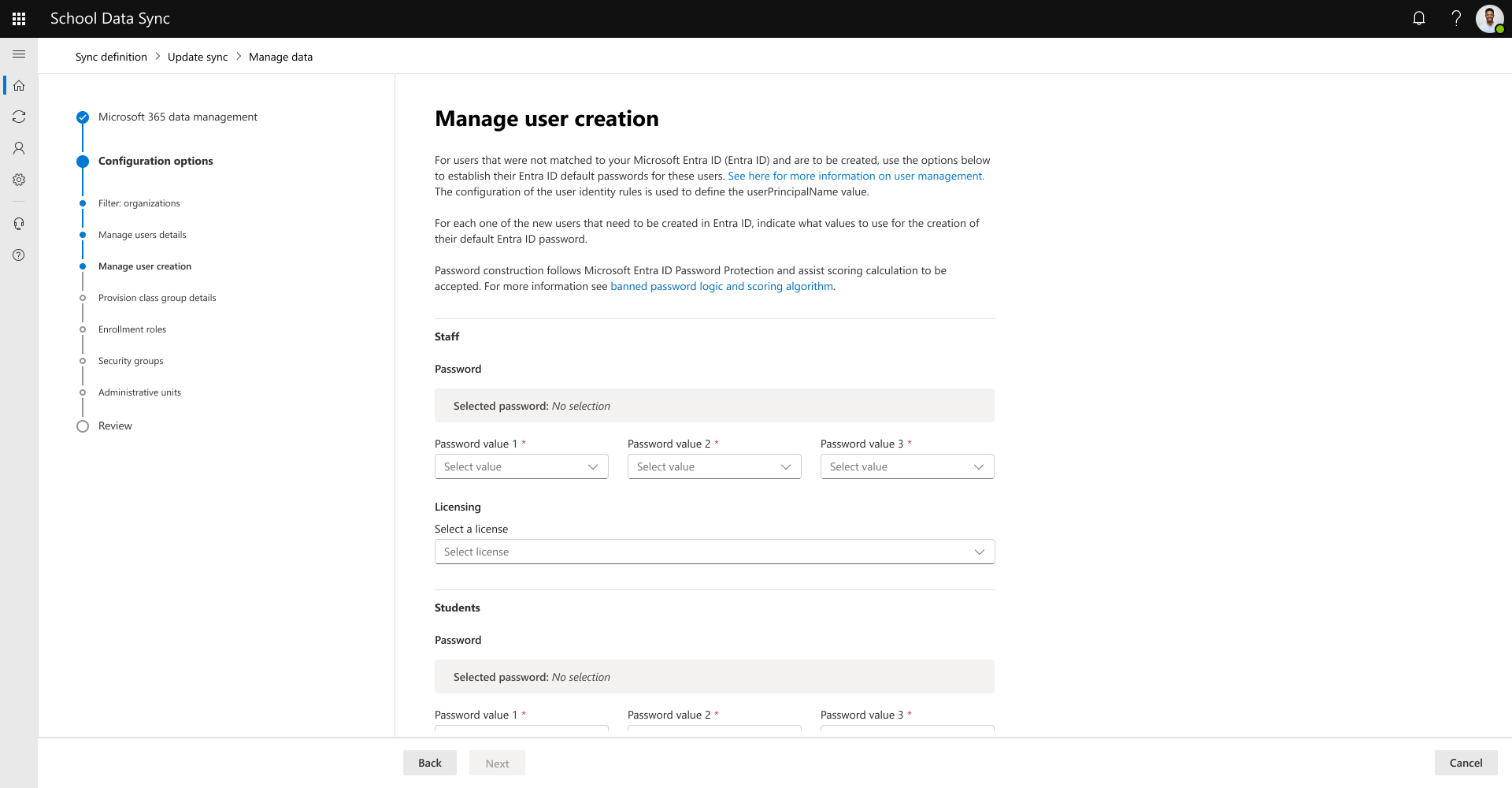Click the Licensing label

(x=458, y=507)
